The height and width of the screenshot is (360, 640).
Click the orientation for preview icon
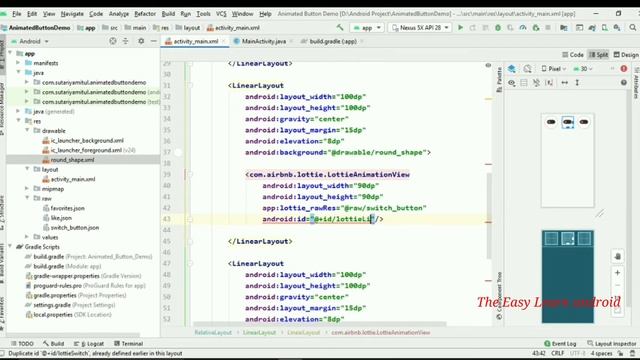click(x=528, y=69)
